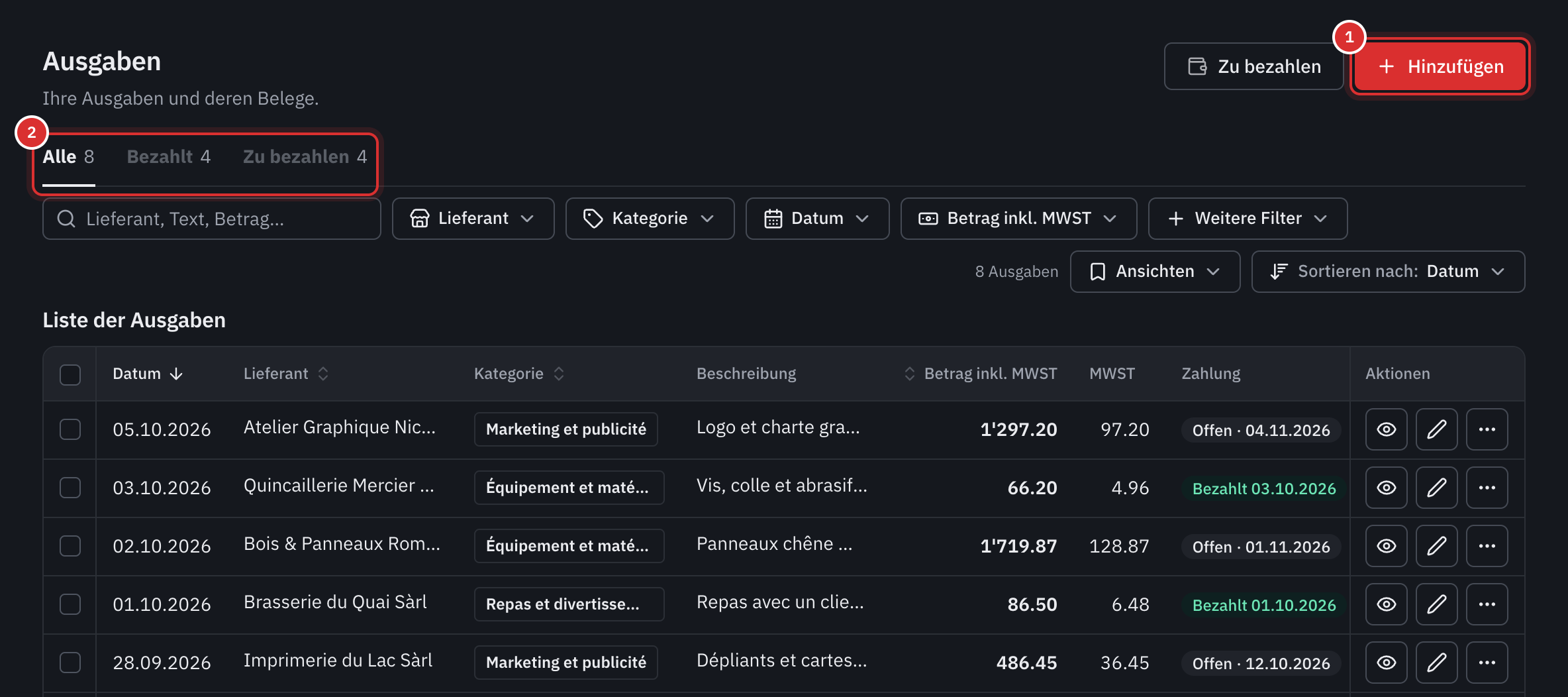Check the 01.10.2026 Brasserie expense row

pos(70,604)
